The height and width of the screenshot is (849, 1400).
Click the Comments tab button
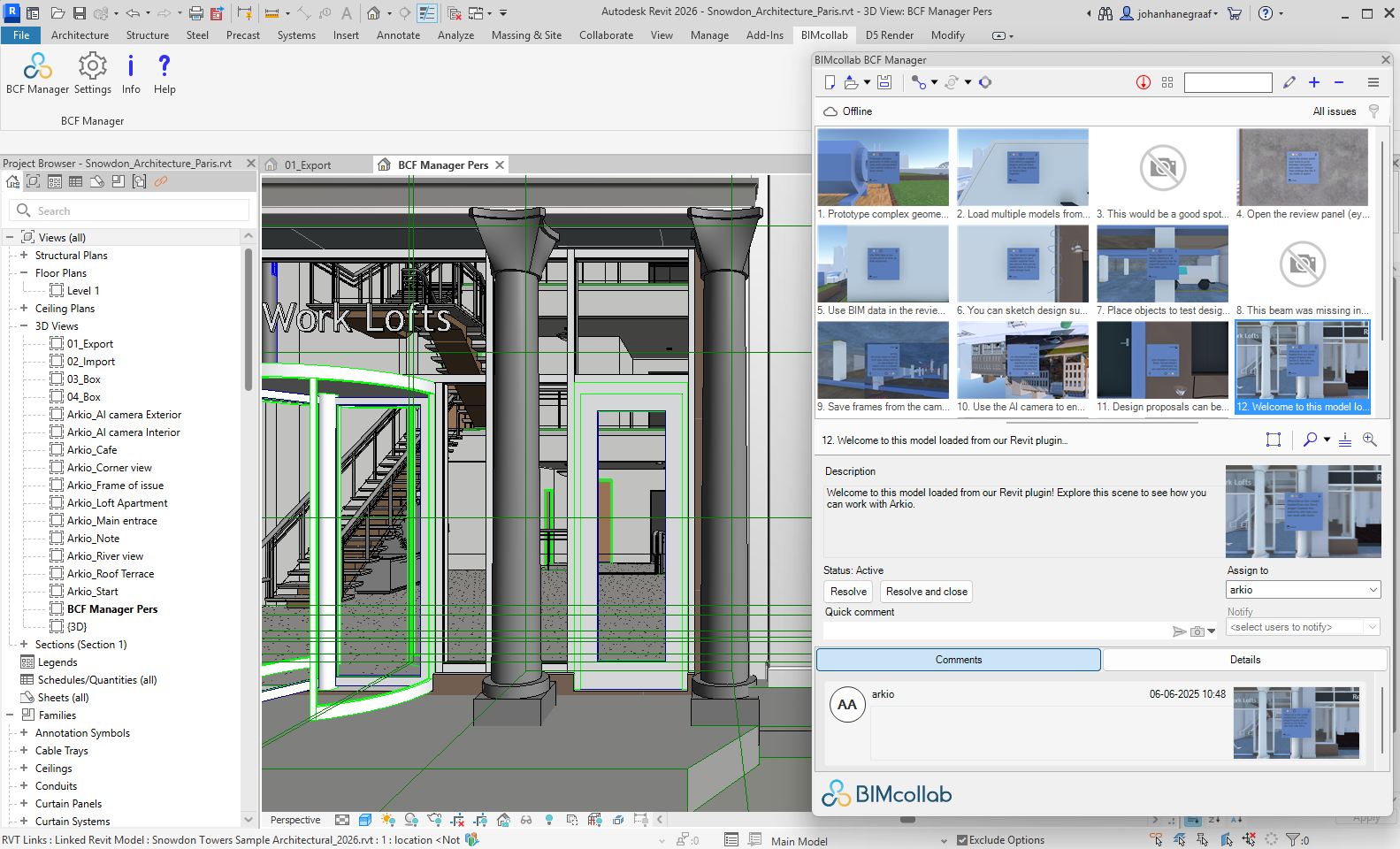[959, 660]
